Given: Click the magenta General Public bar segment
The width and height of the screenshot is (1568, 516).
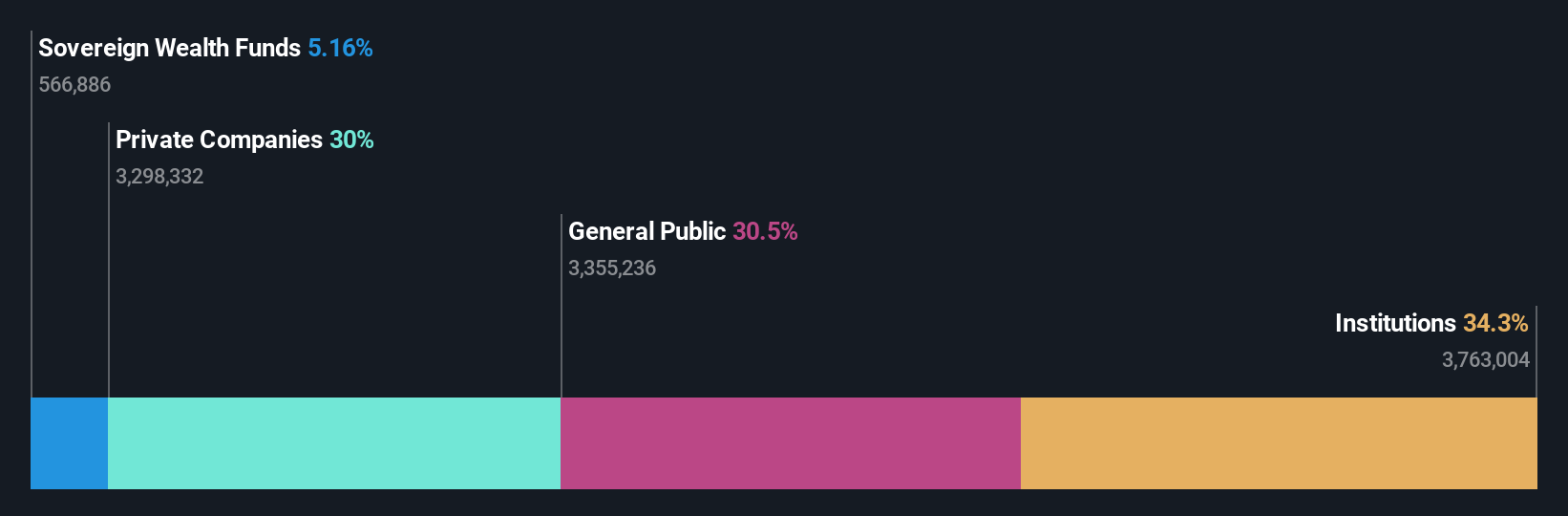Looking at the screenshot, I should 791,443.
